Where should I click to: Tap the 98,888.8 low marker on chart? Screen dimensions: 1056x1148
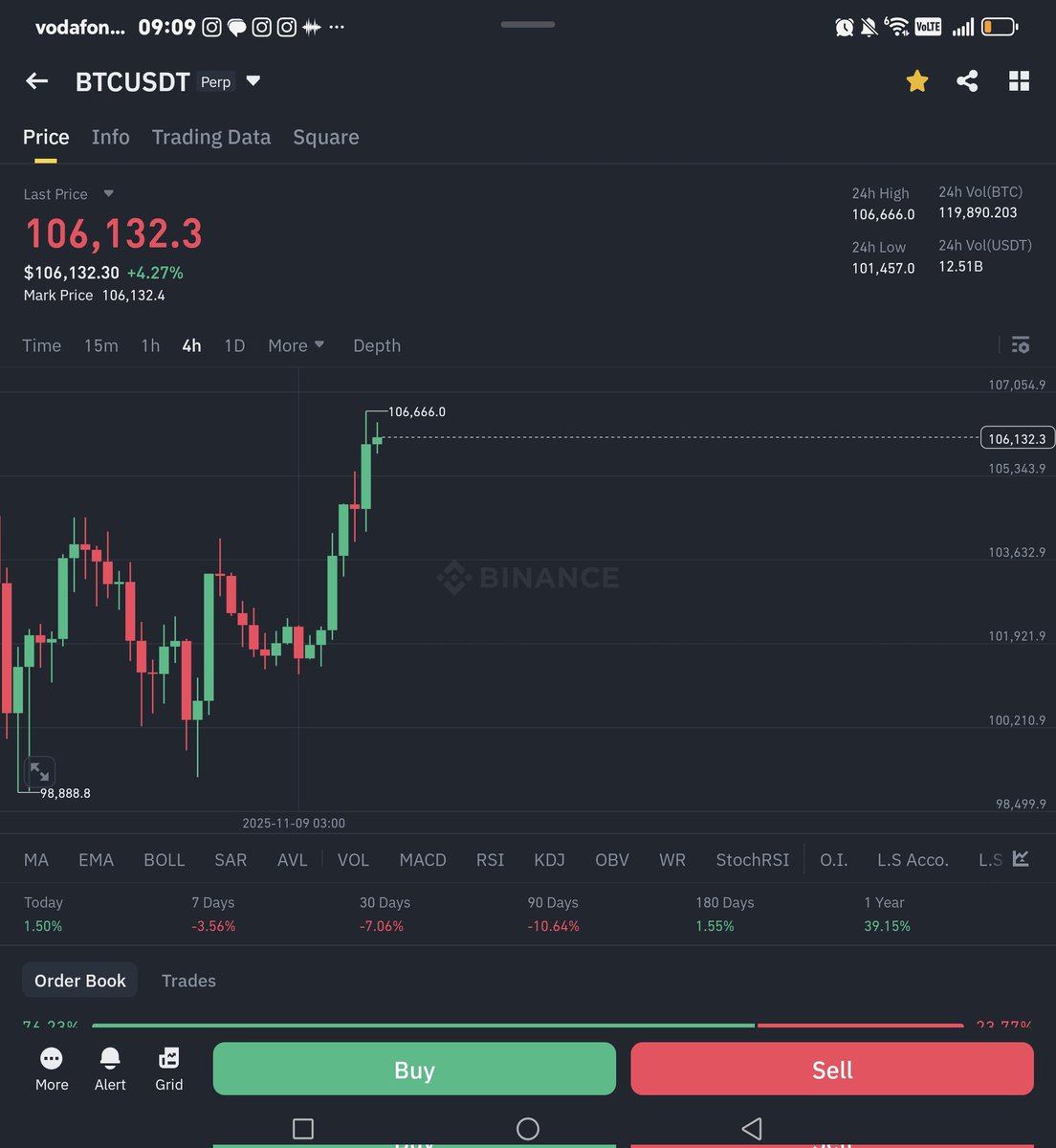[65, 793]
